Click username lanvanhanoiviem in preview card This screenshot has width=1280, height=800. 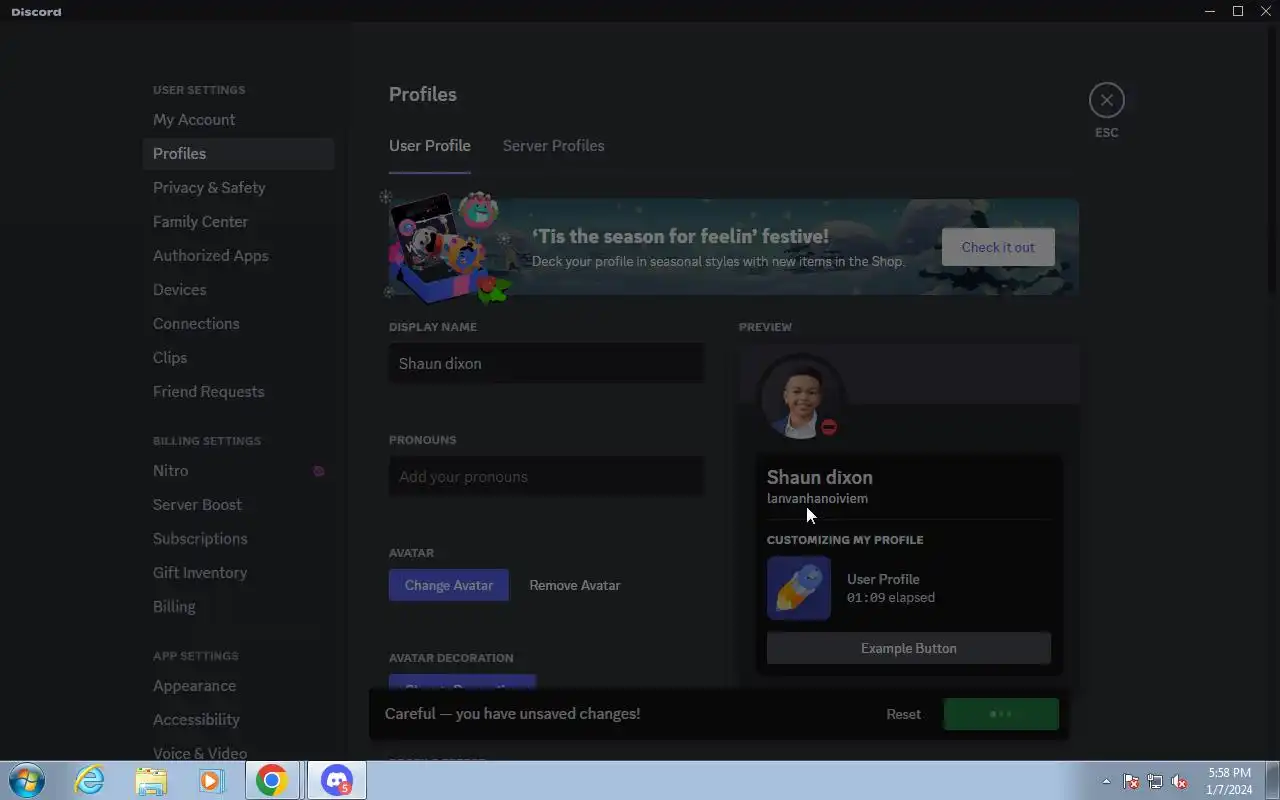tap(817, 499)
